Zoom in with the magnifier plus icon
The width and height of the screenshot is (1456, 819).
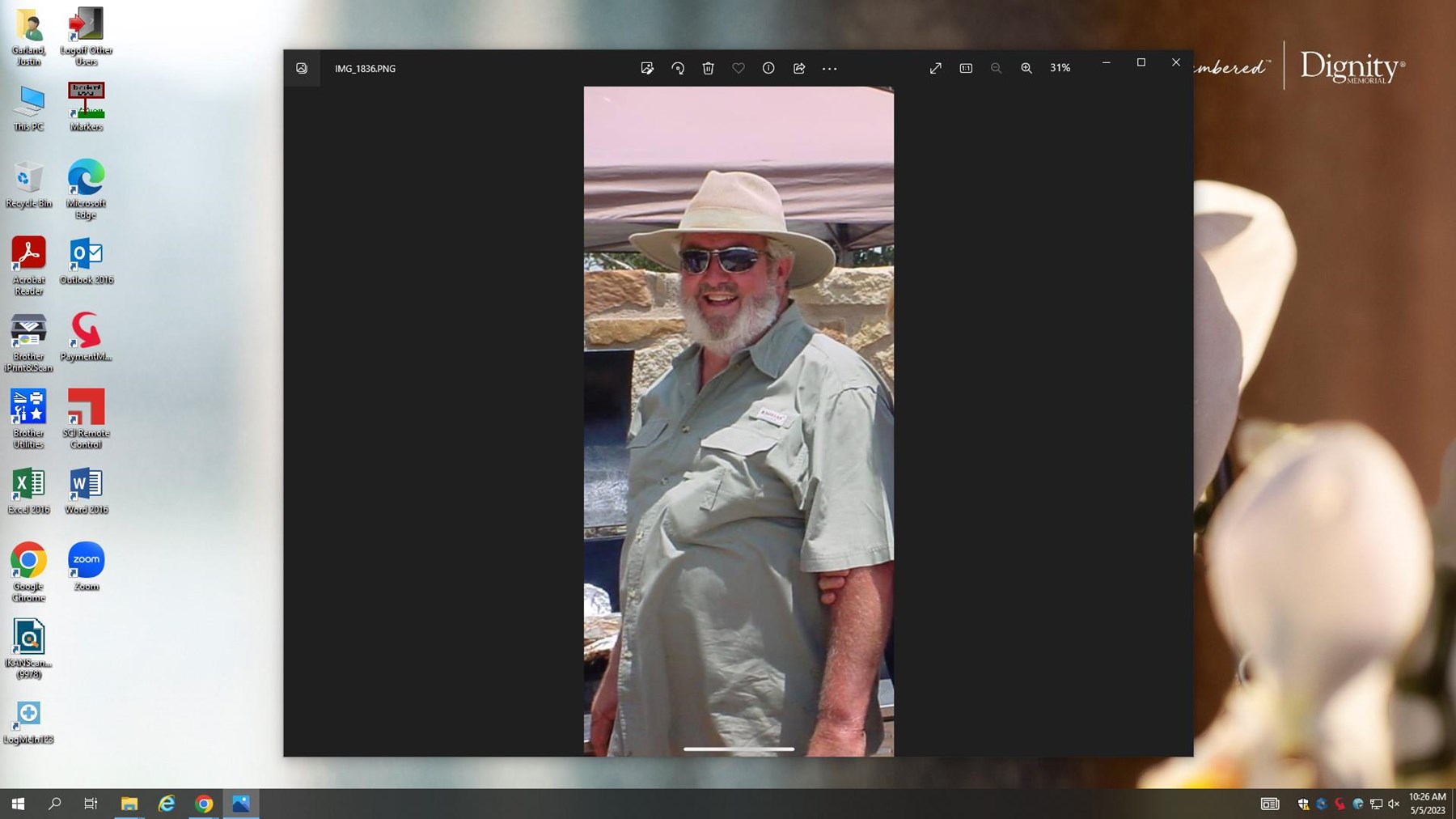[x=1026, y=69]
